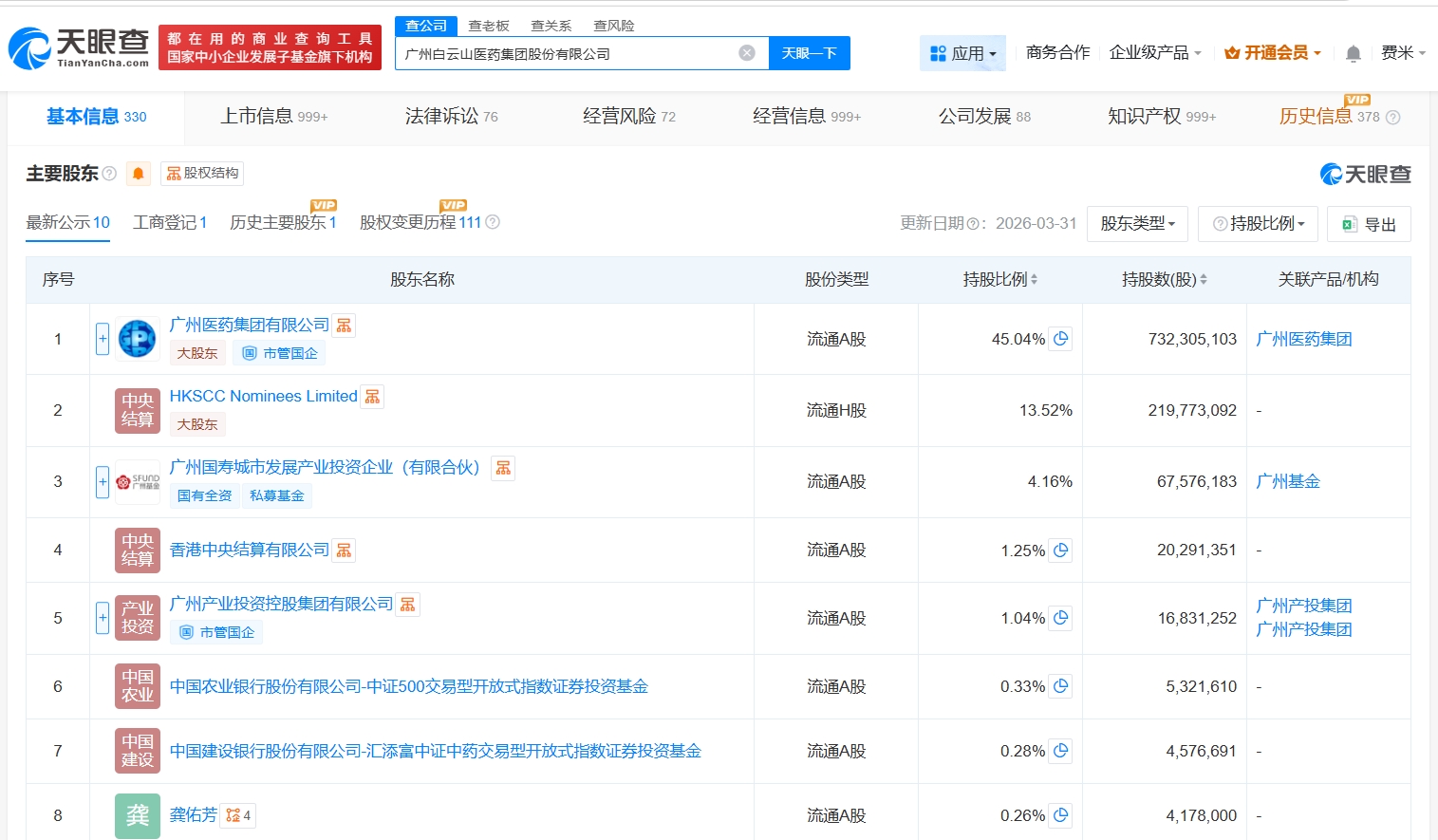View pie chart icon next to 1.04%
Image resolution: width=1438 pixels, height=840 pixels.
point(1061,618)
